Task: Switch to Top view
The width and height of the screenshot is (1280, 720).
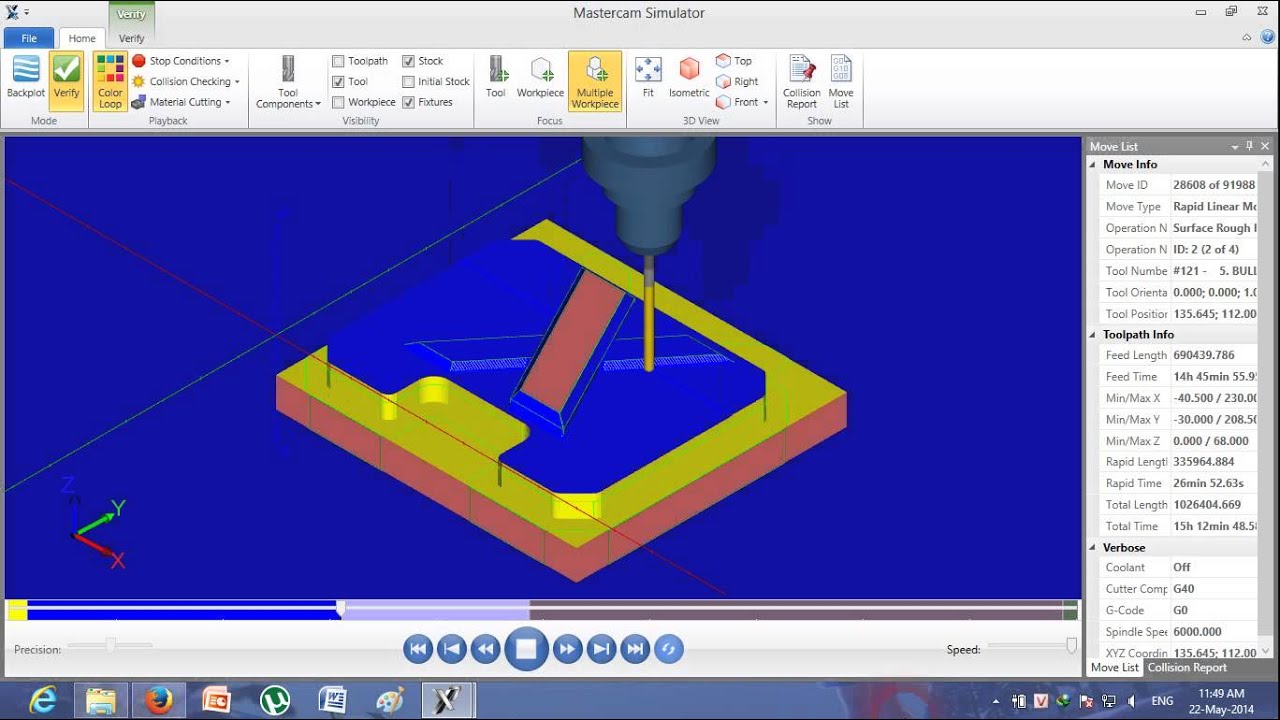Action: (x=734, y=61)
